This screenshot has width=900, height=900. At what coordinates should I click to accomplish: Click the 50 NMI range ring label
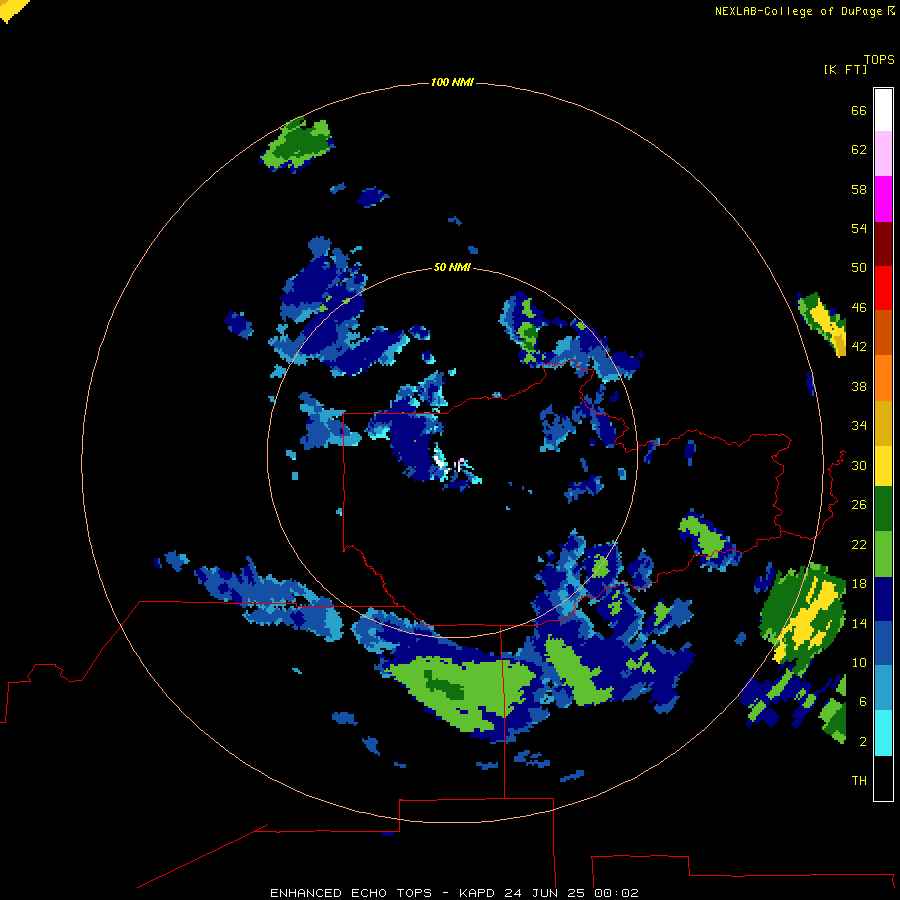point(452,267)
